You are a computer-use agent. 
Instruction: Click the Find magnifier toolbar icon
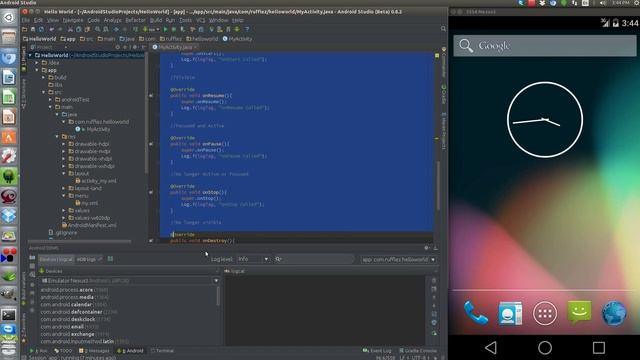pos(98,29)
